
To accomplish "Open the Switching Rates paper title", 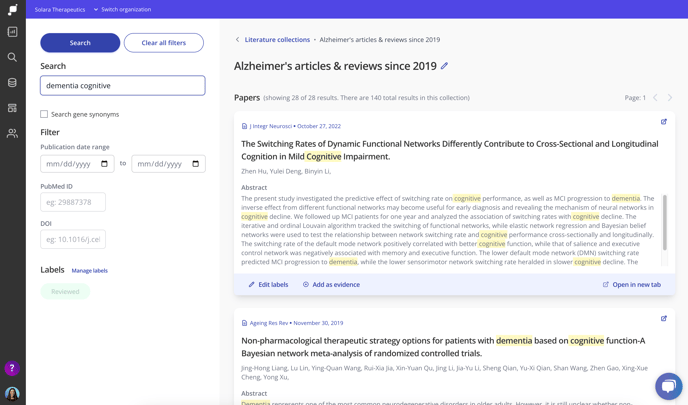I will pyautogui.click(x=450, y=150).
